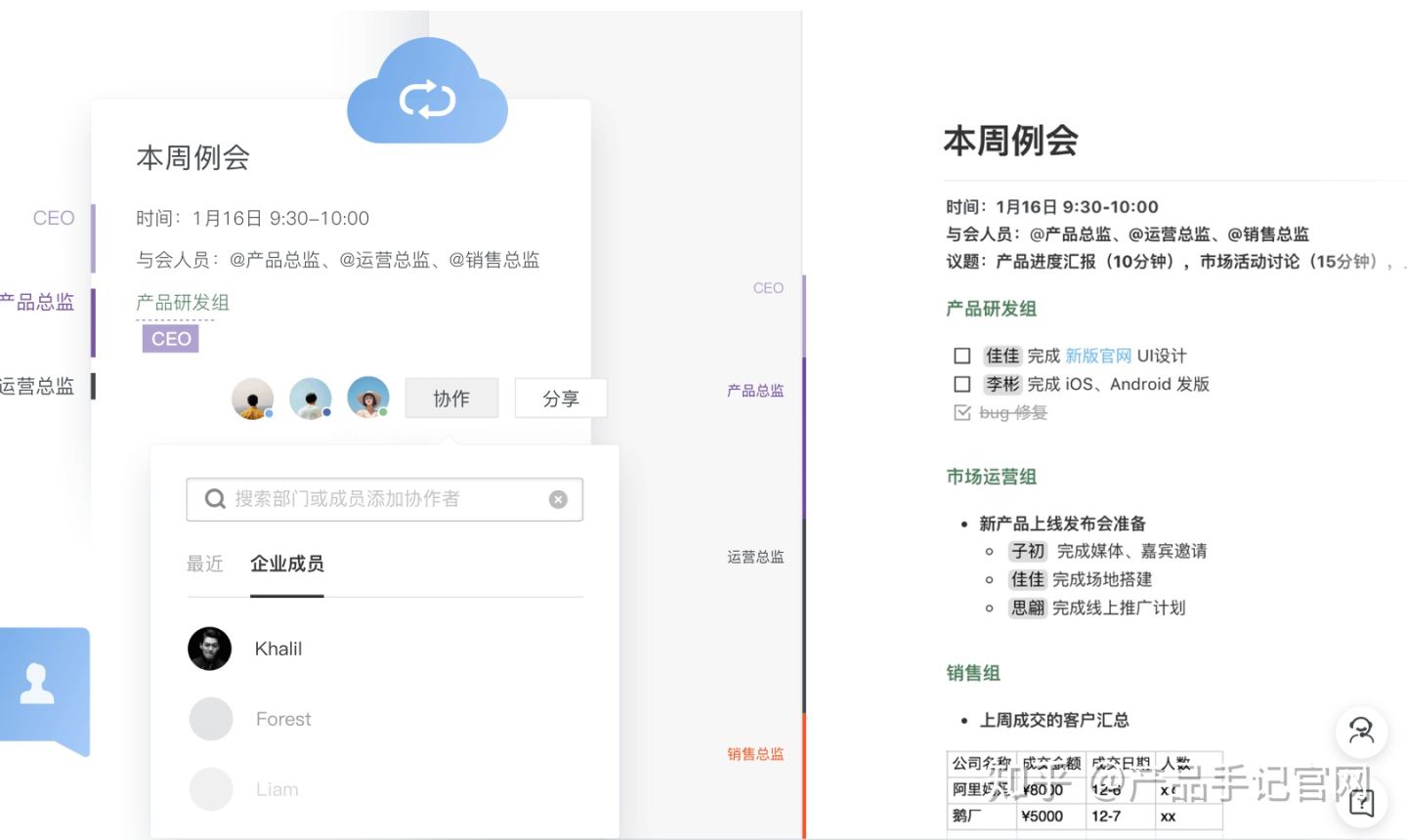Switch to the 最近 tab
This screenshot has height=840, width=1407.
click(x=205, y=564)
